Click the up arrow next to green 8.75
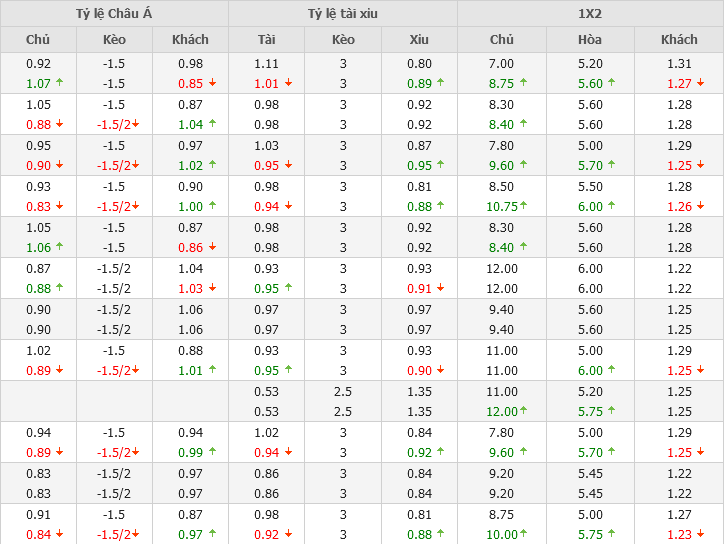724x544 pixels. 526,84
